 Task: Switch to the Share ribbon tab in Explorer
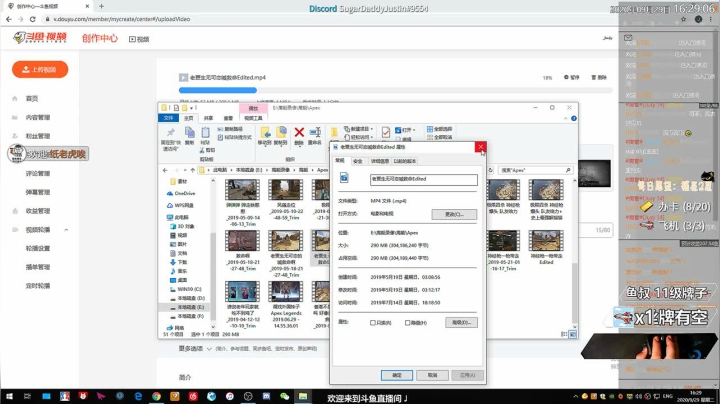[x=208, y=118]
